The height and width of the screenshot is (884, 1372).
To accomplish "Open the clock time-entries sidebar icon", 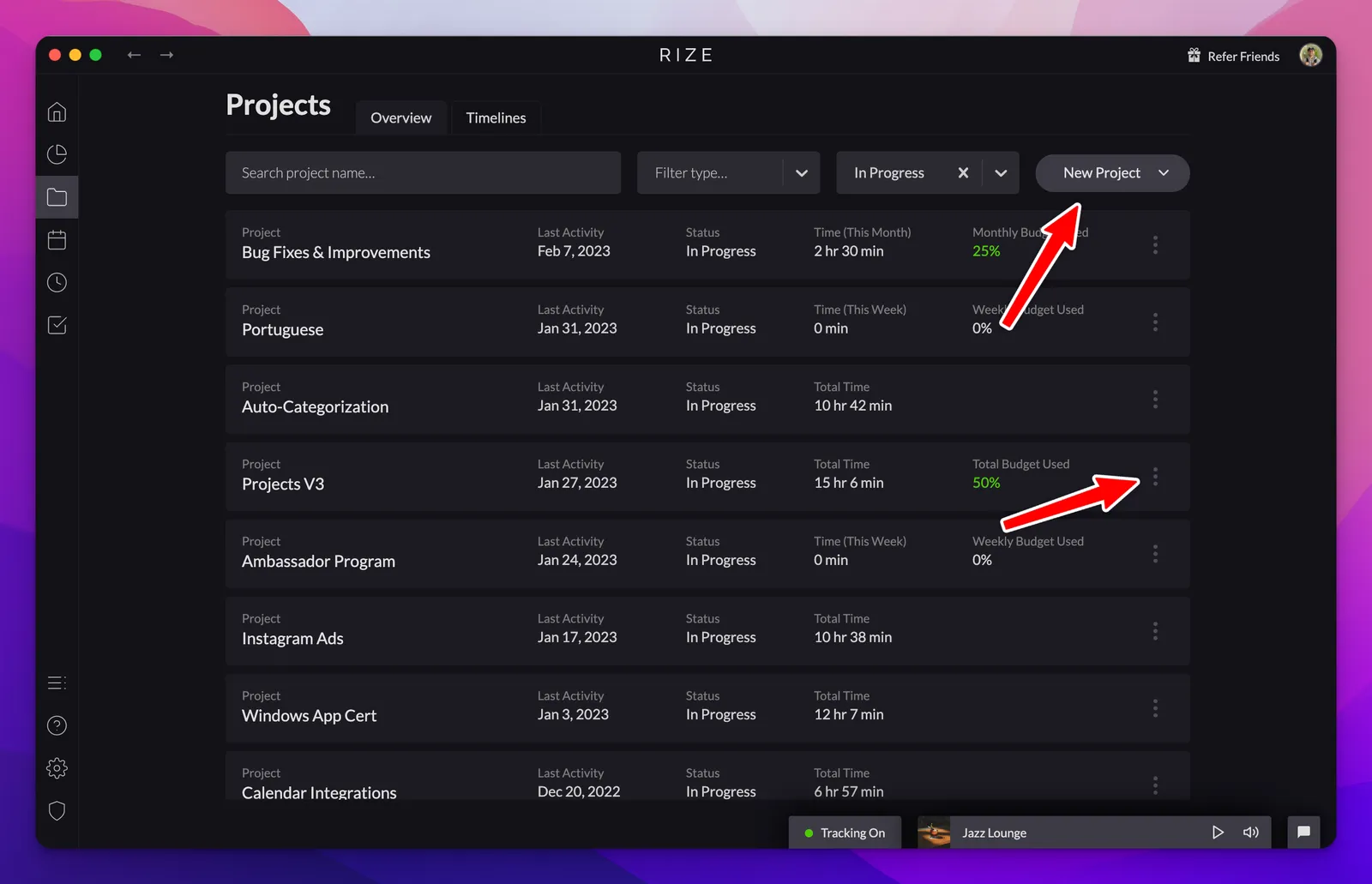I will pyautogui.click(x=57, y=282).
